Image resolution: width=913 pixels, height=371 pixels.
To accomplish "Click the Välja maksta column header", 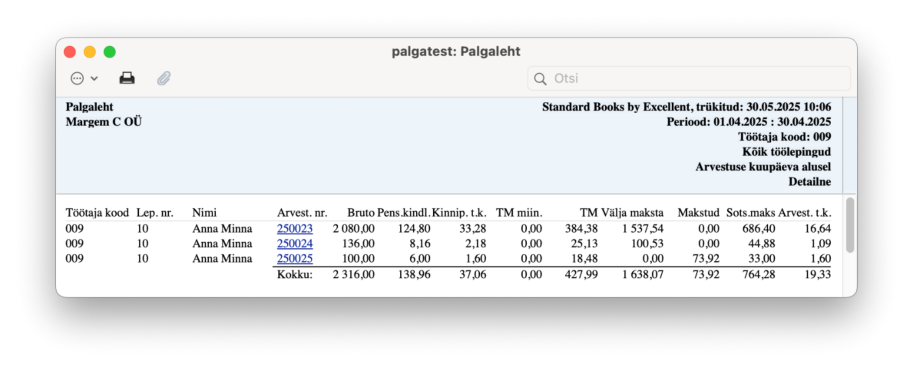I will (632, 213).
